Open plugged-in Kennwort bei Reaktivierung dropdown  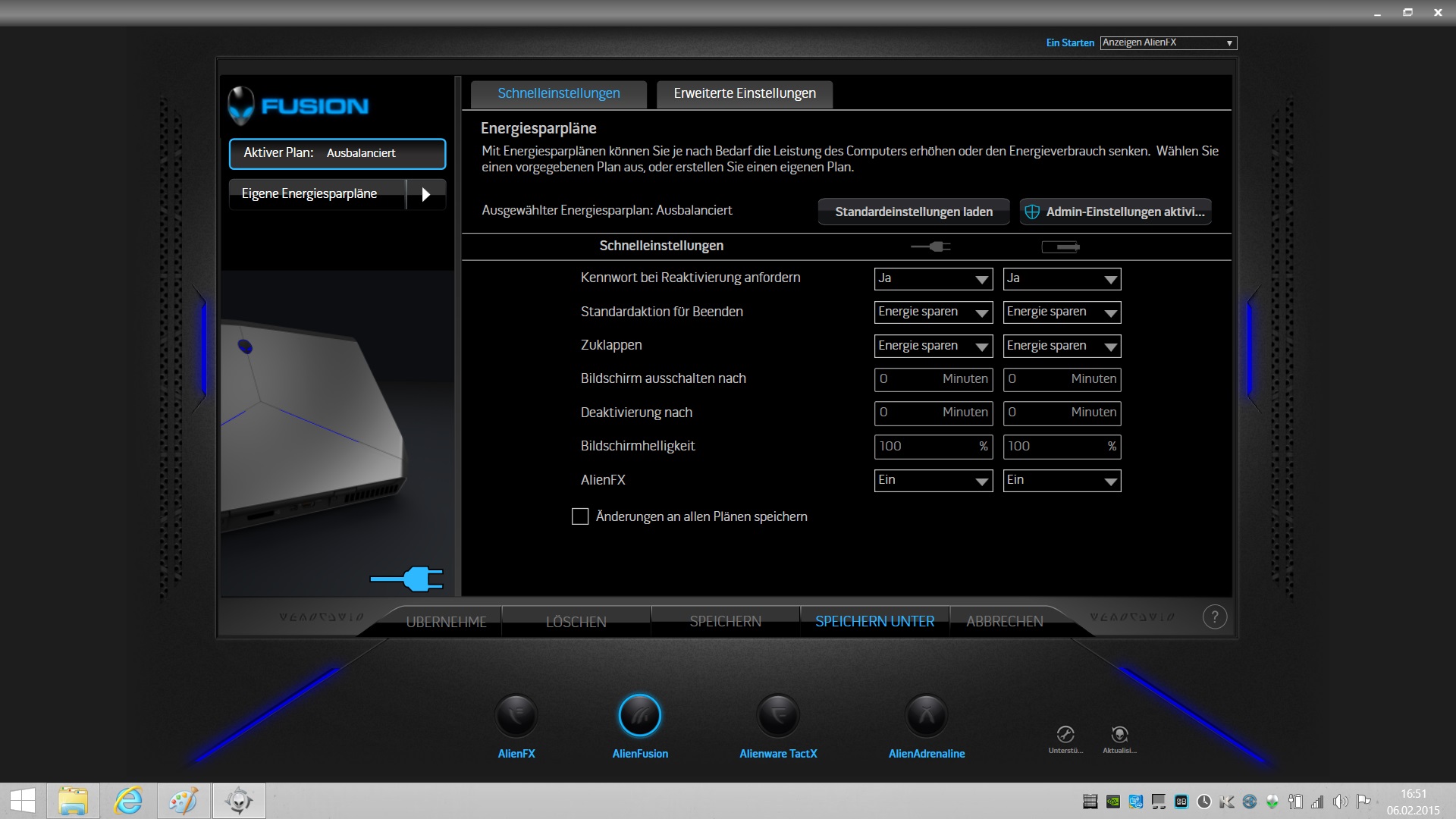click(x=933, y=278)
